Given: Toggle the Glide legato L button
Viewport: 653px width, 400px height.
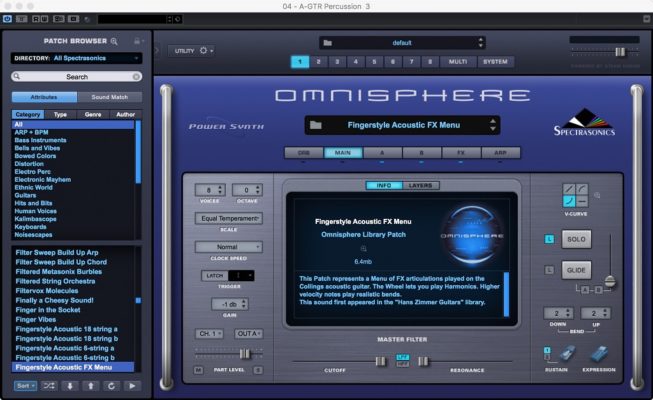Looking at the screenshot, I should pyautogui.click(x=549, y=270).
